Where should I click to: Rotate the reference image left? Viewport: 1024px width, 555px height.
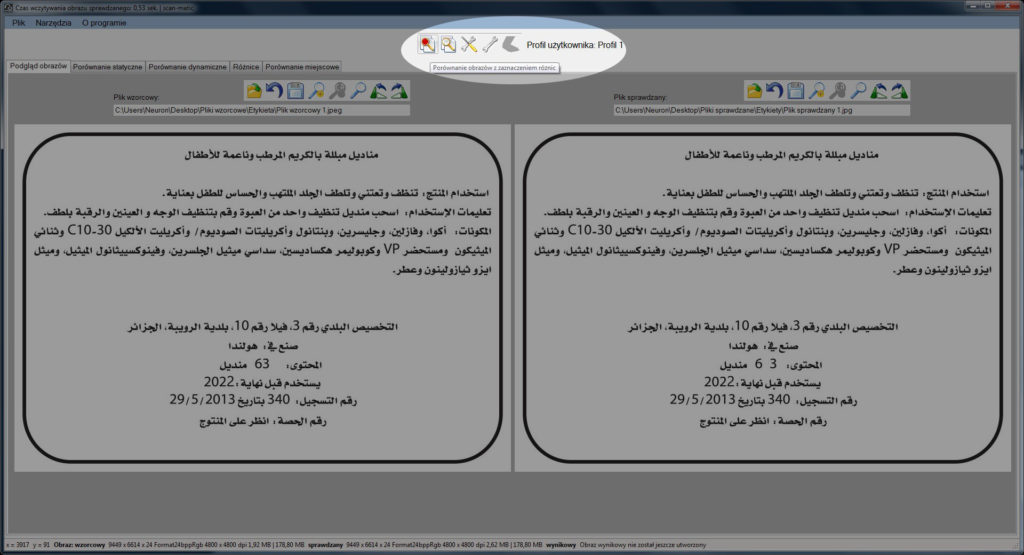click(379, 91)
